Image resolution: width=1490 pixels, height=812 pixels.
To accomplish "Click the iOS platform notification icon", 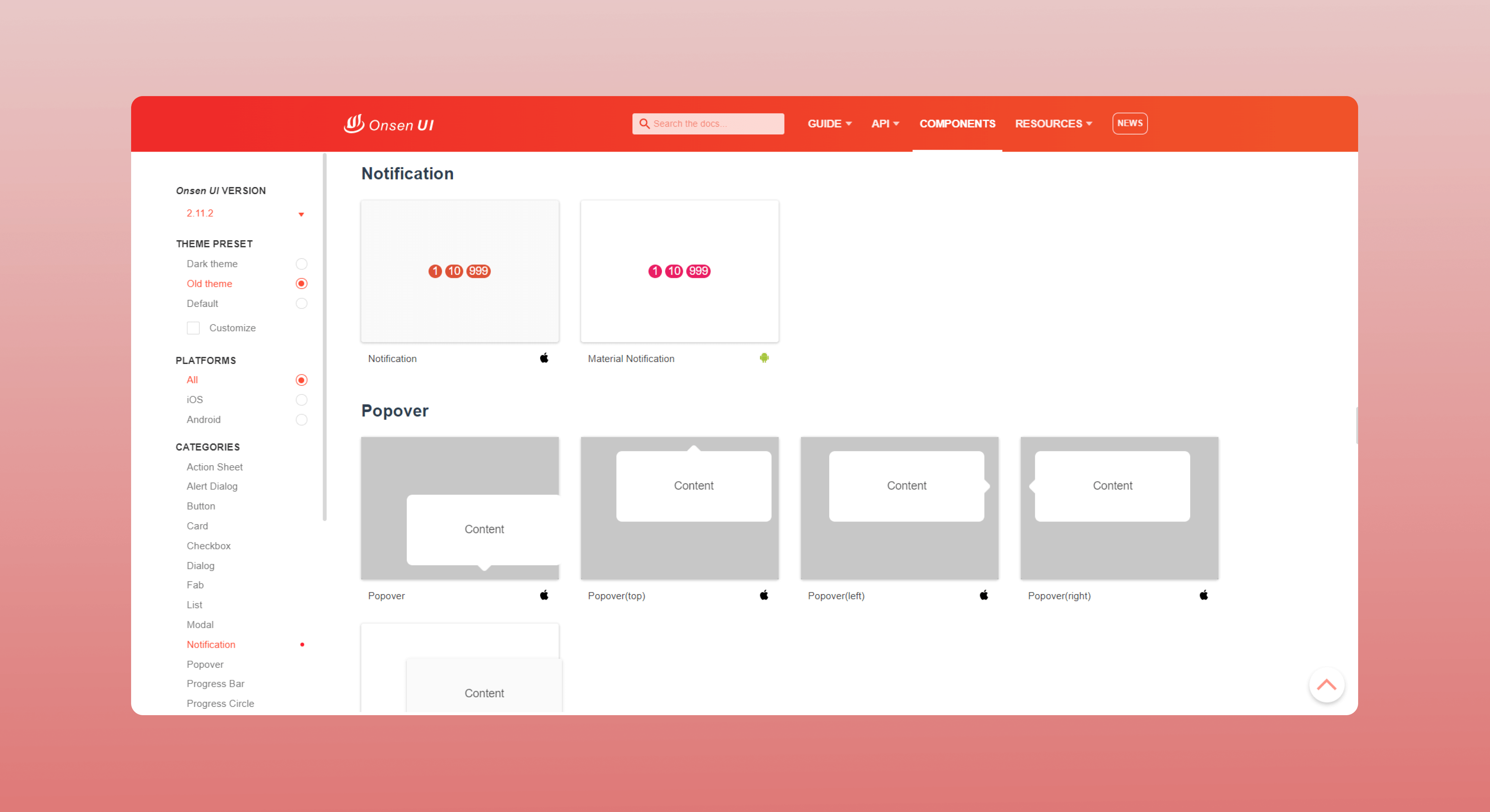I will [x=543, y=358].
